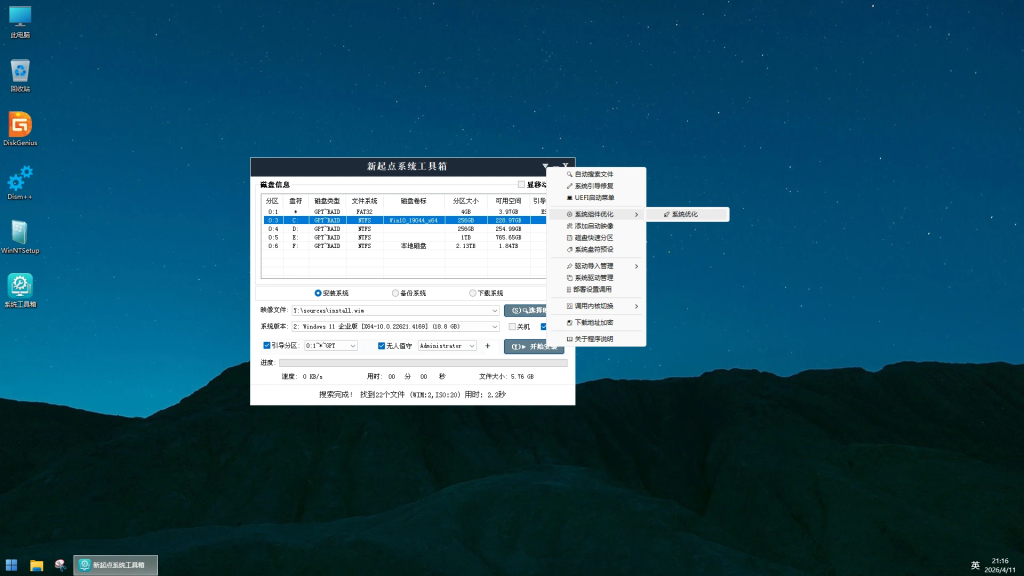Select the 备份系统 radio button
This screenshot has height=576, width=1024.
[x=396, y=293]
